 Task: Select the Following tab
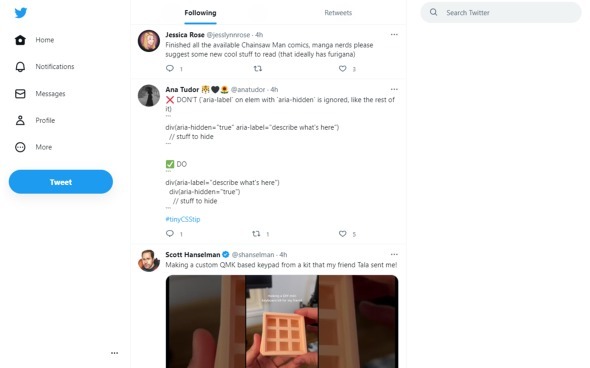click(x=200, y=13)
